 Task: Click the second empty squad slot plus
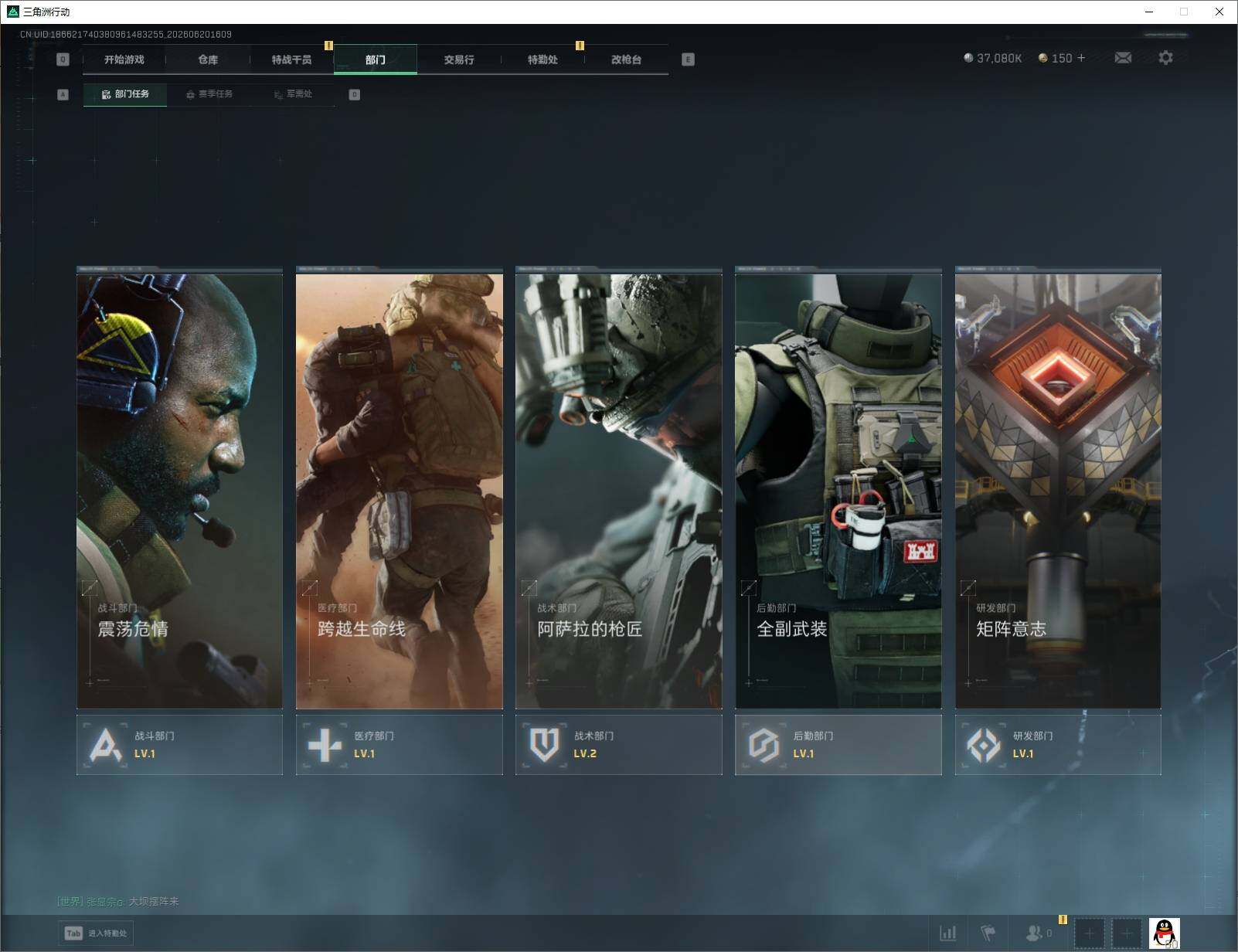point(1127,933)
